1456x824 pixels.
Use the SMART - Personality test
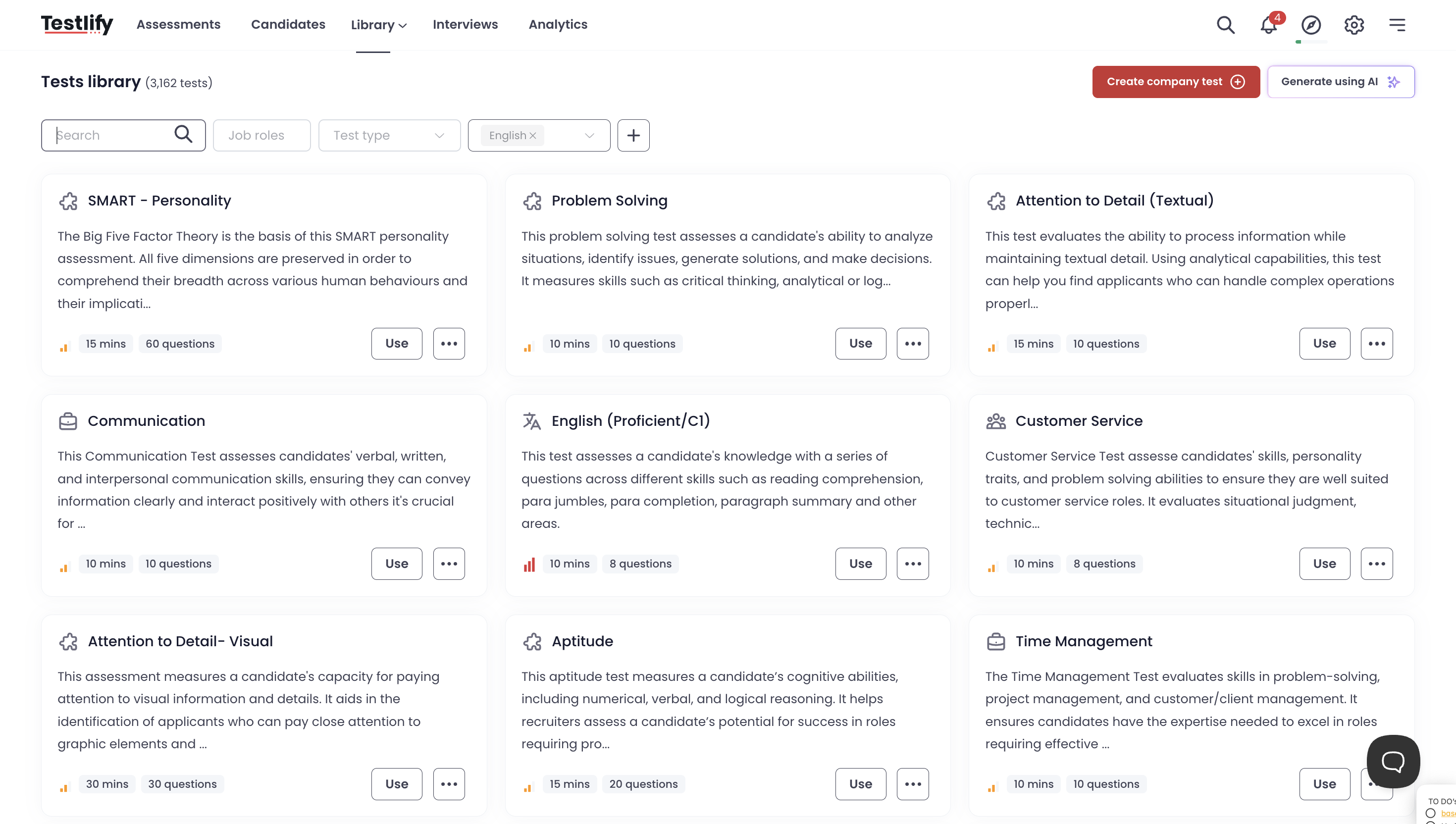pos(396,344)
